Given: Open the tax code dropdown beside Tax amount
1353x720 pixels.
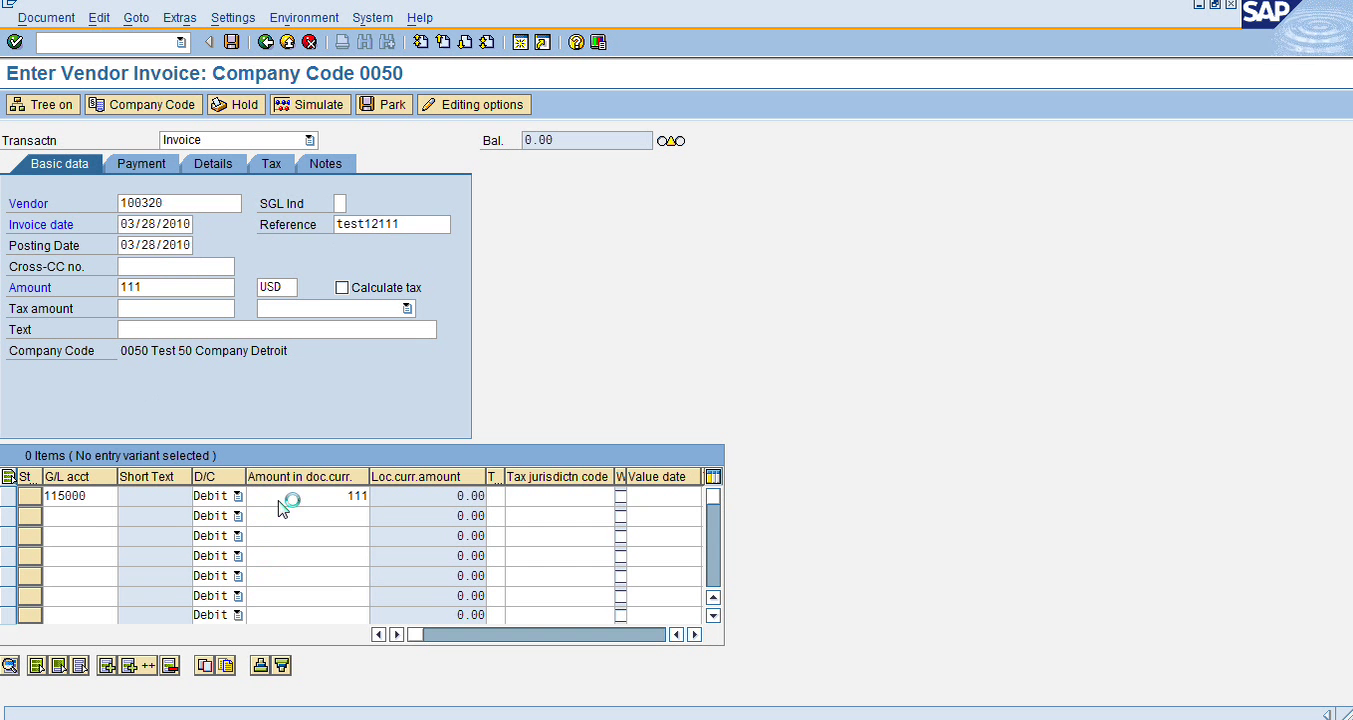Looking at the screenshot, I should tap(407, 309).
